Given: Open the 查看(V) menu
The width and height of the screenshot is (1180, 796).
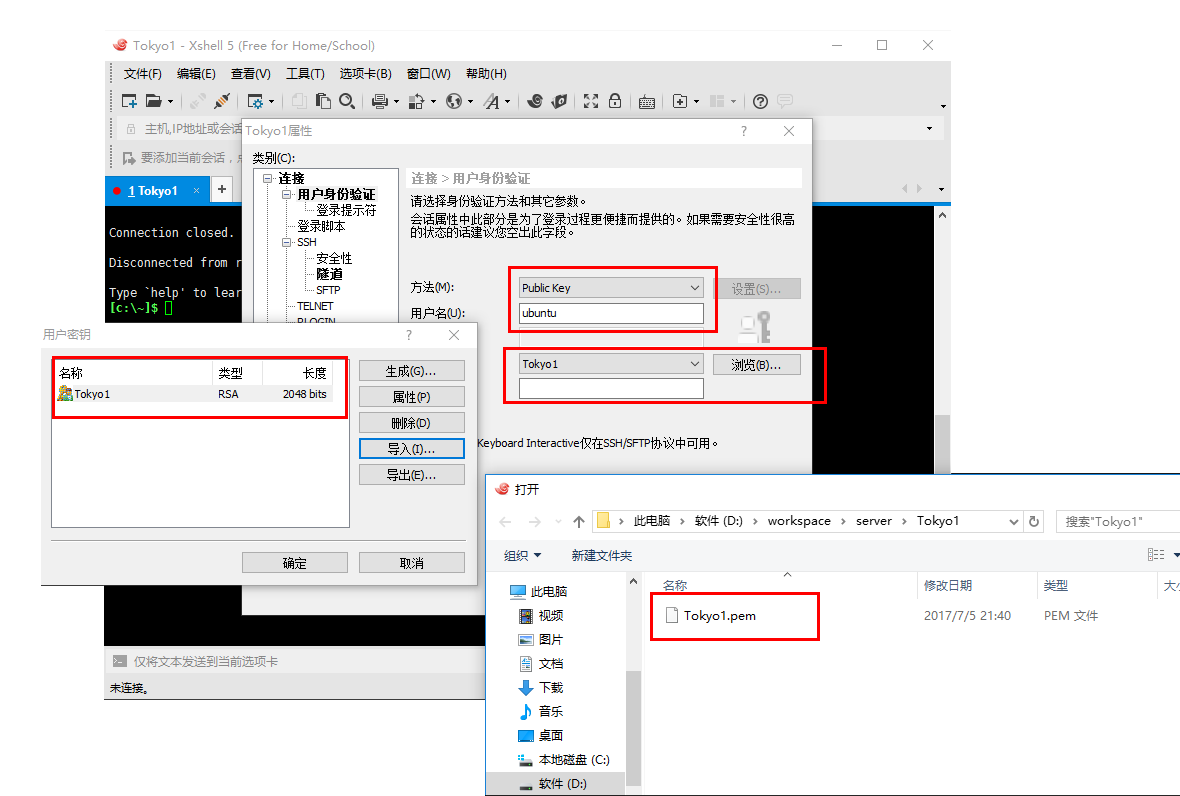Looking at the screenshot, I should (251, 74).
